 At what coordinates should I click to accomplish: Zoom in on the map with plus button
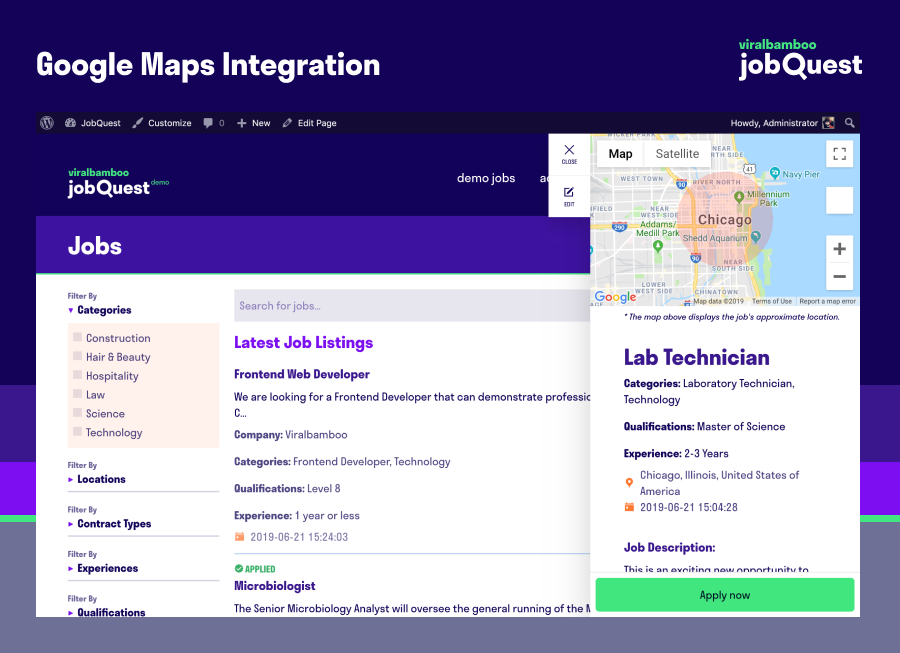tap(840, 249)
